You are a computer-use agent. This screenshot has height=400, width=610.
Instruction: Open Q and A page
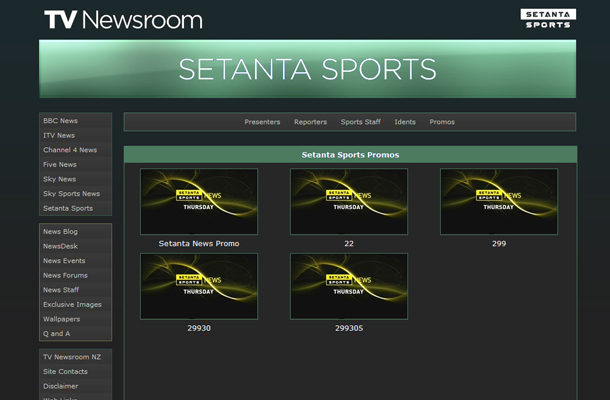pyautogui.click(x=56, y=333)
